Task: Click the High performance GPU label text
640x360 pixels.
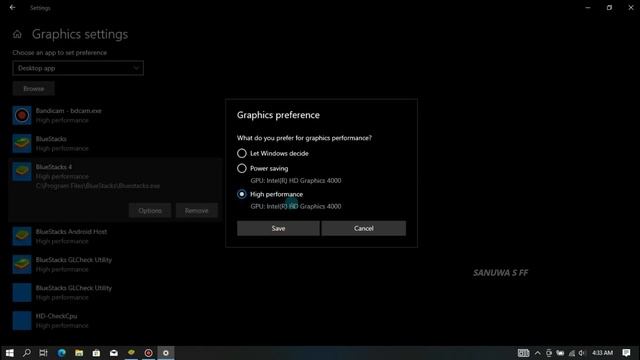Action: point(296,206)
